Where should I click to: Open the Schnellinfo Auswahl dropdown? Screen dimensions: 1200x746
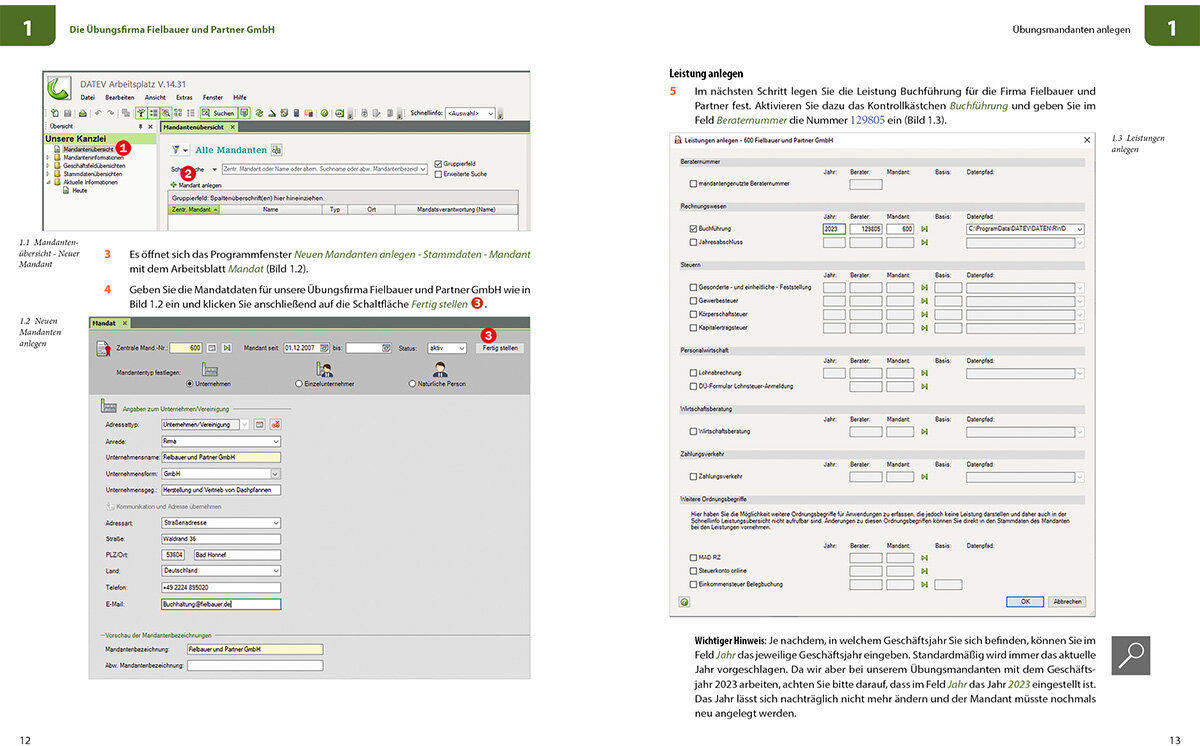point(469,113)
